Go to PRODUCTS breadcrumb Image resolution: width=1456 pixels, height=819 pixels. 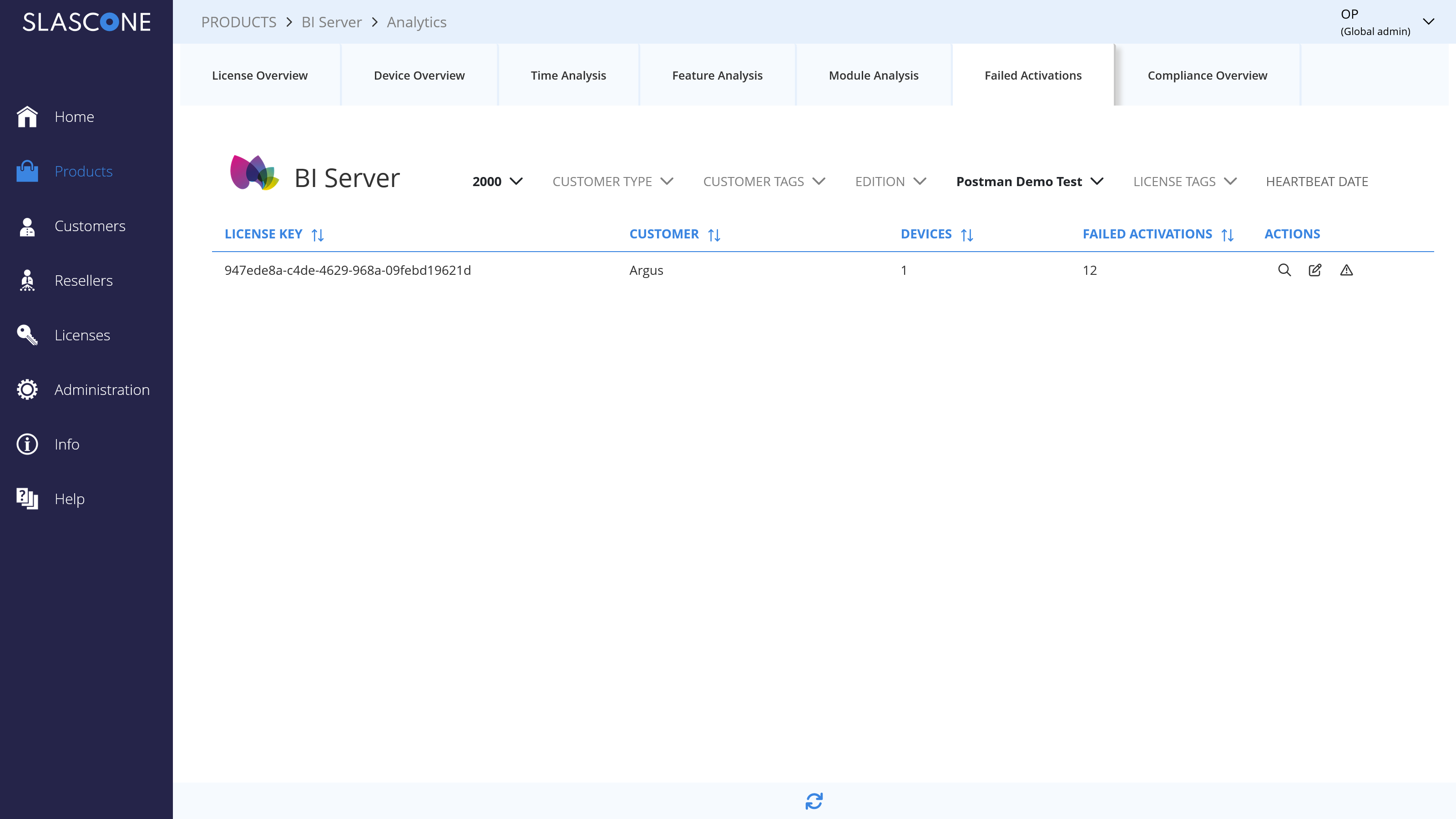tap(238, 22)
